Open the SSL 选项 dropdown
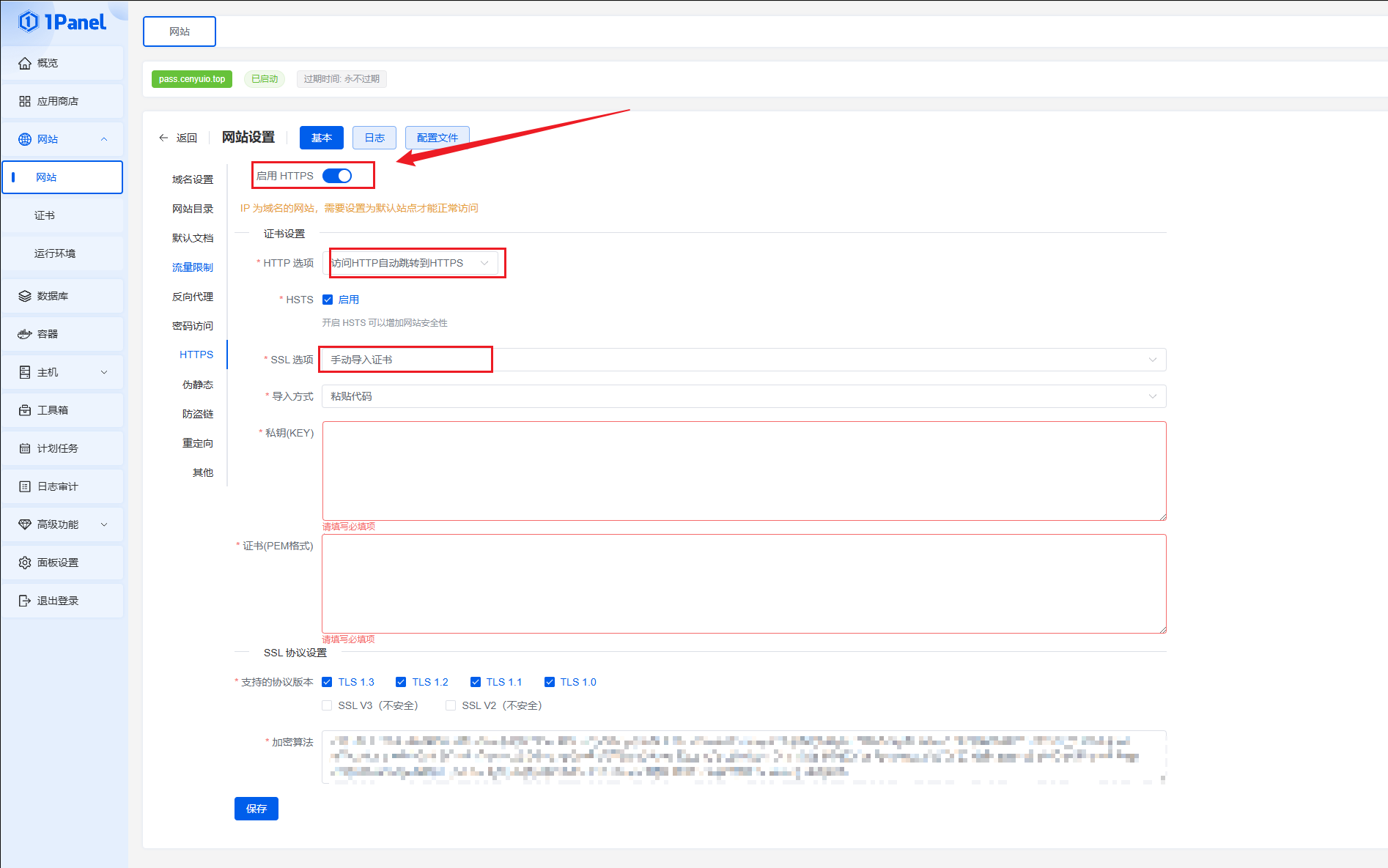 coord(743,360)
